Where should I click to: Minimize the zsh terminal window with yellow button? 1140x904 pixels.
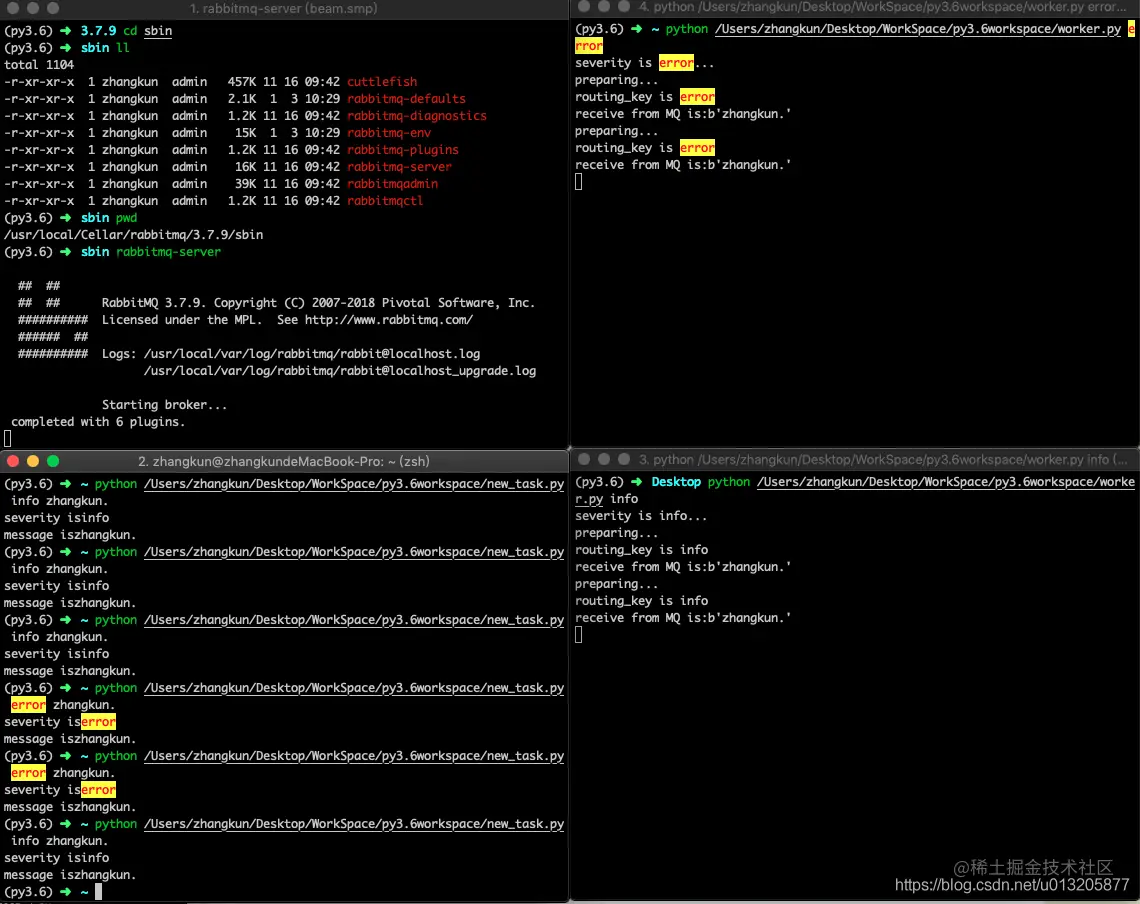[x=33, y=461]
